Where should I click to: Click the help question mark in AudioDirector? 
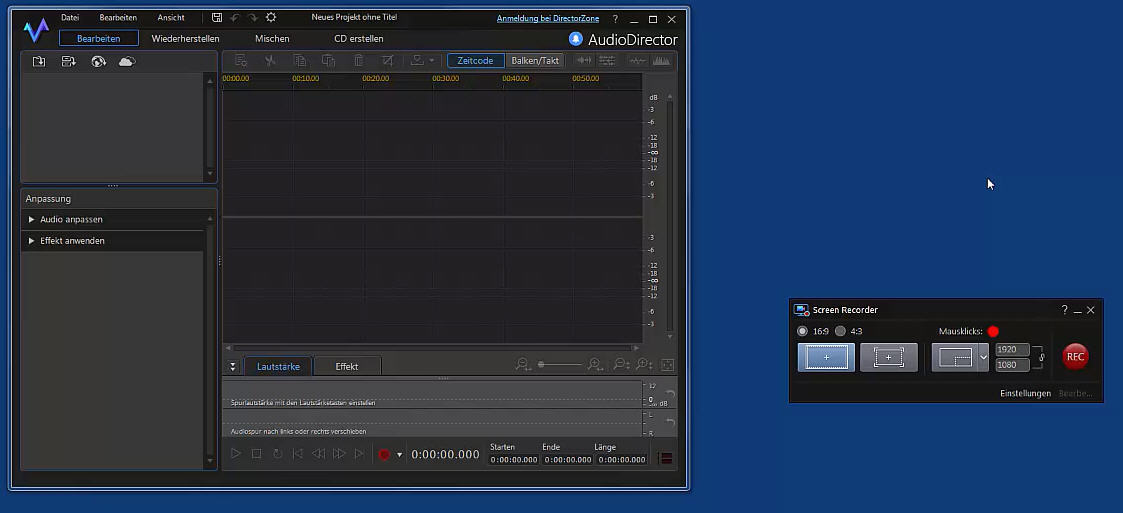point(615,19)
